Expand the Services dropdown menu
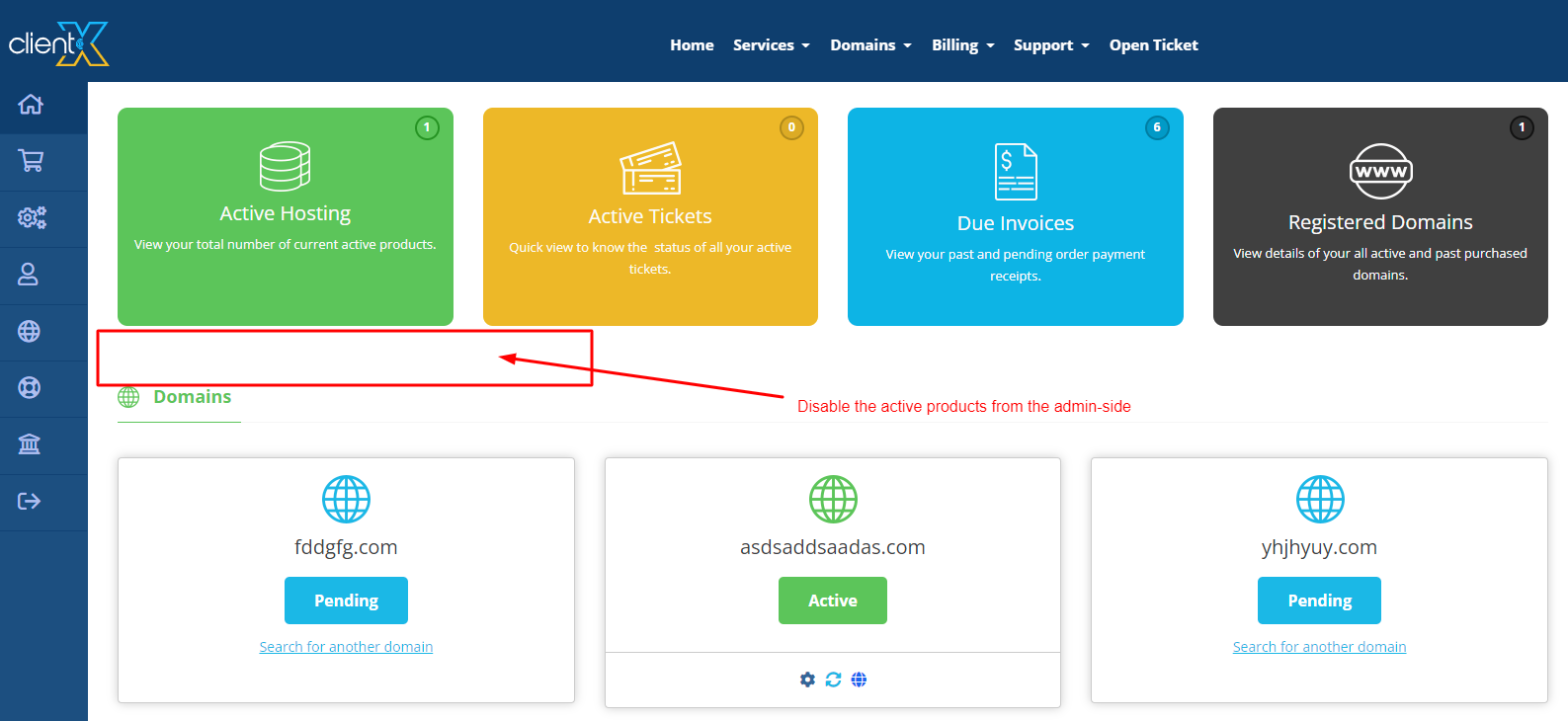 click(x=771, y=45)
